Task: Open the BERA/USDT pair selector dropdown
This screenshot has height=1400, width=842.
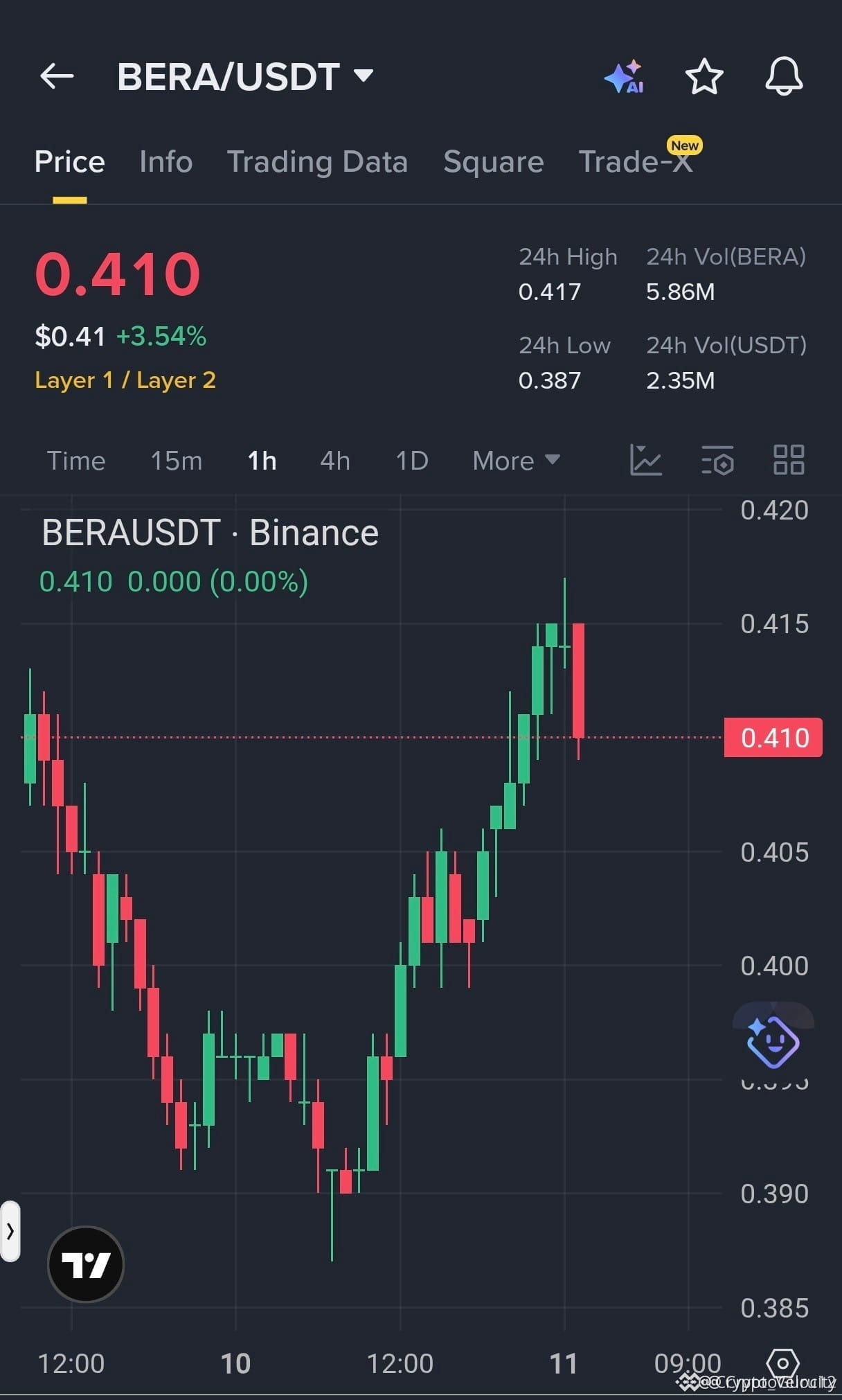Action: tap(245, 76)
